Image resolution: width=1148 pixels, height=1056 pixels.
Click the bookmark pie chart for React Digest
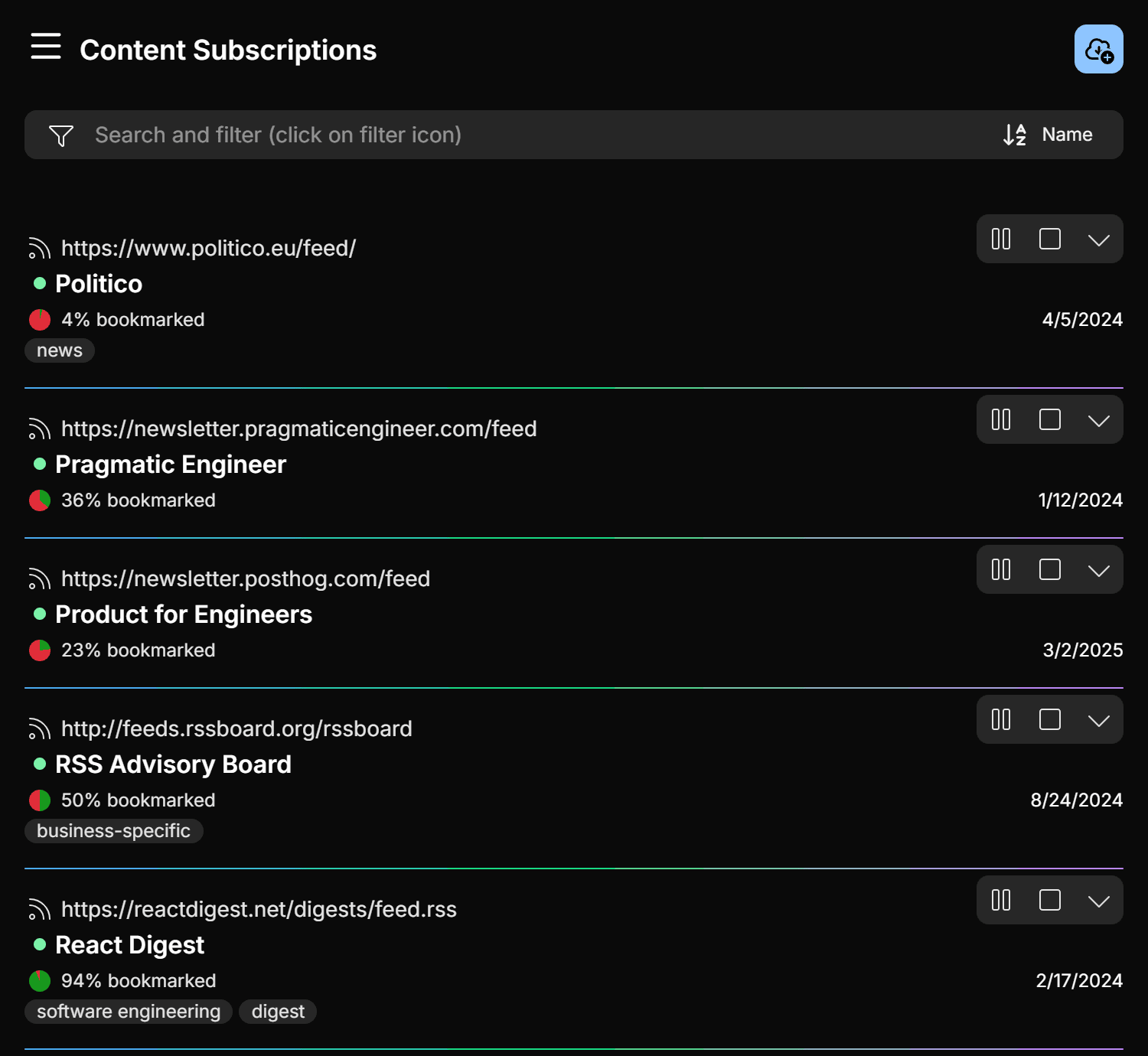pyautogui.click(x=39, y=980)
